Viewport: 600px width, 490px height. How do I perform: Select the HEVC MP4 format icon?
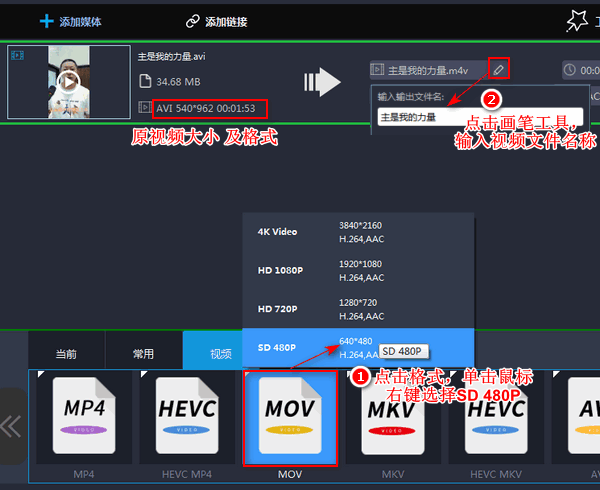[x=187, y=416]
